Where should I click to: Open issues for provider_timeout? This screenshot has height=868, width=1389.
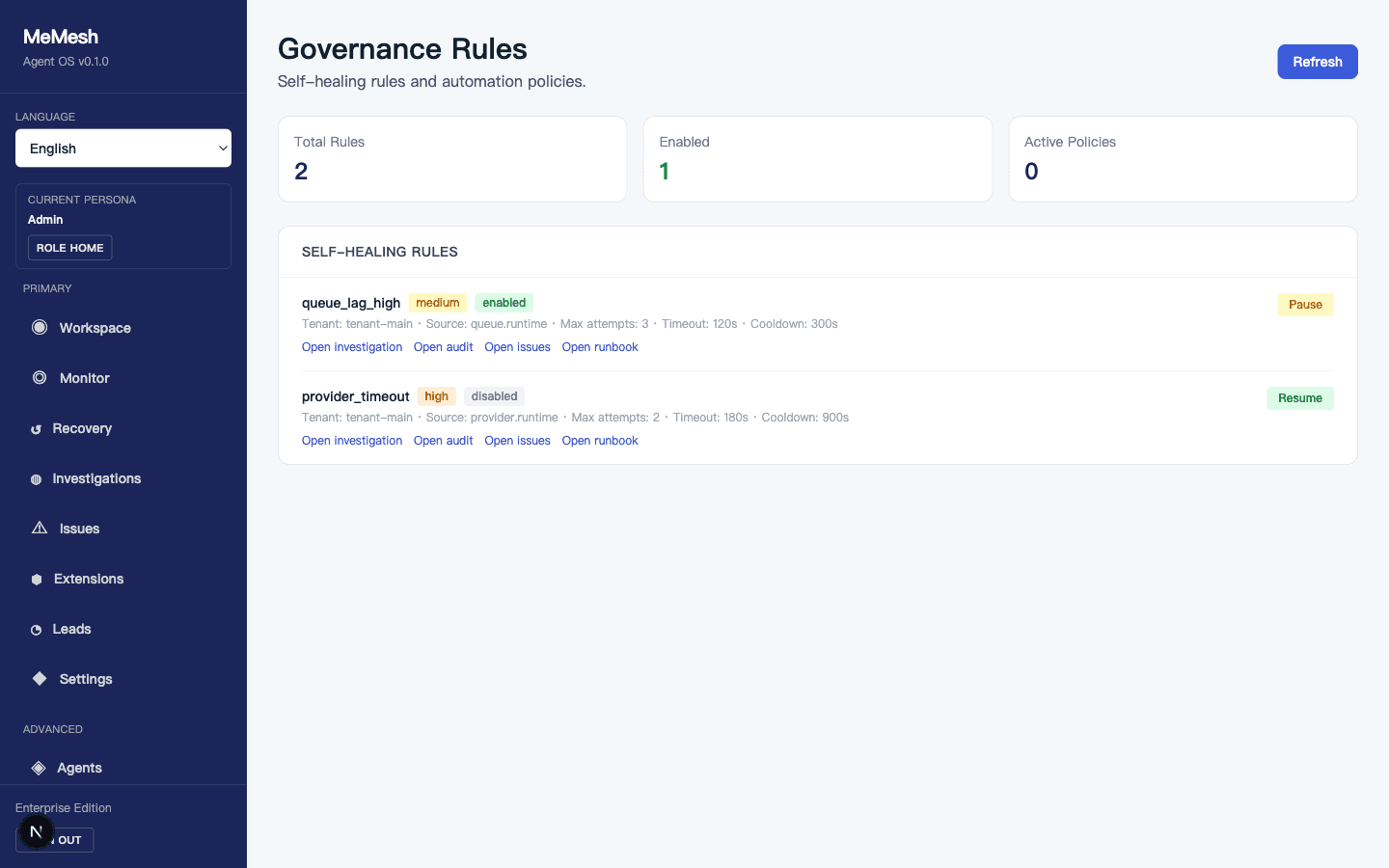[x=517, y=440]
